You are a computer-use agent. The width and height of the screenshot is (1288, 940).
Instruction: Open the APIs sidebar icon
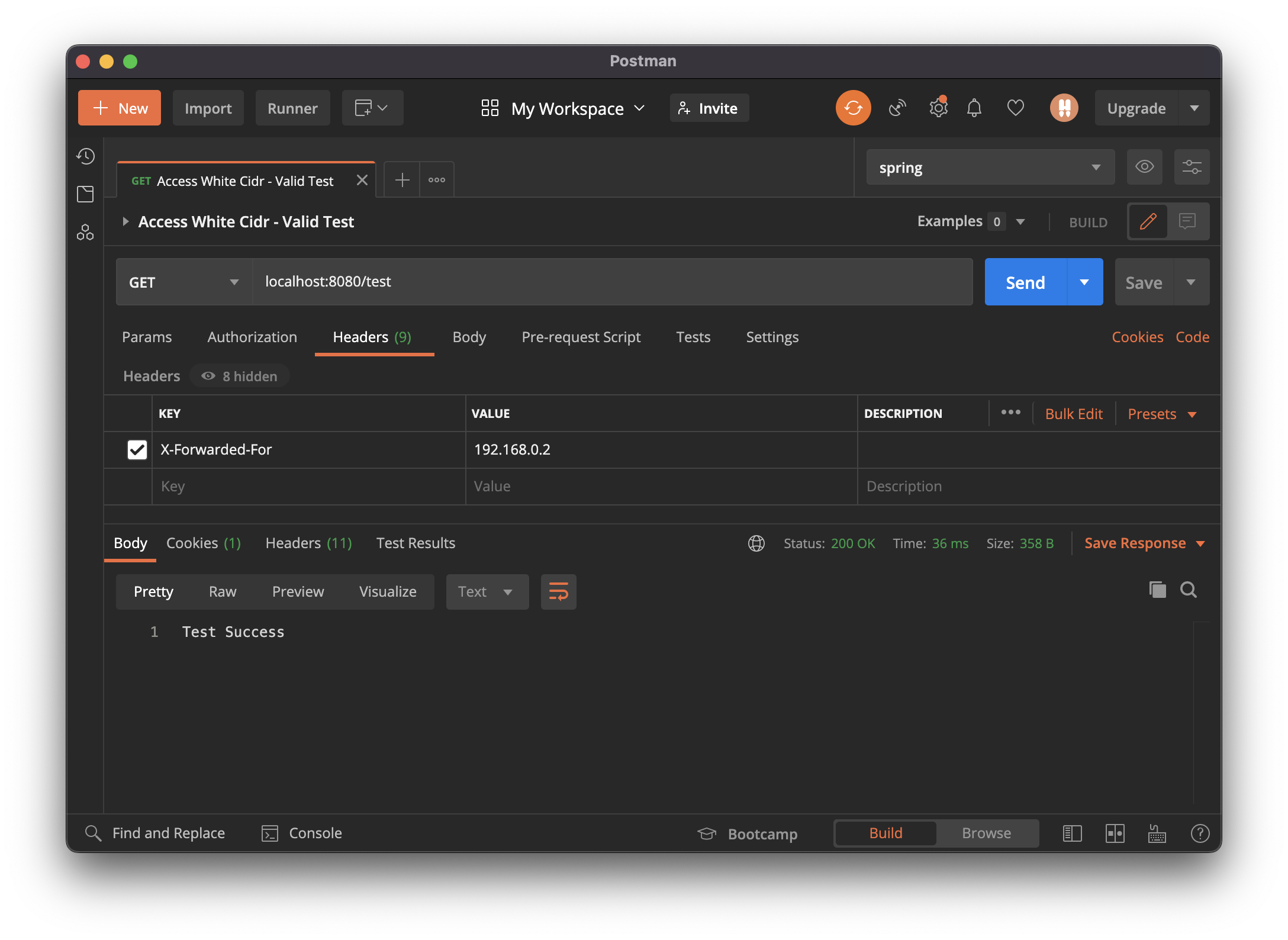(x=85, y=233)
